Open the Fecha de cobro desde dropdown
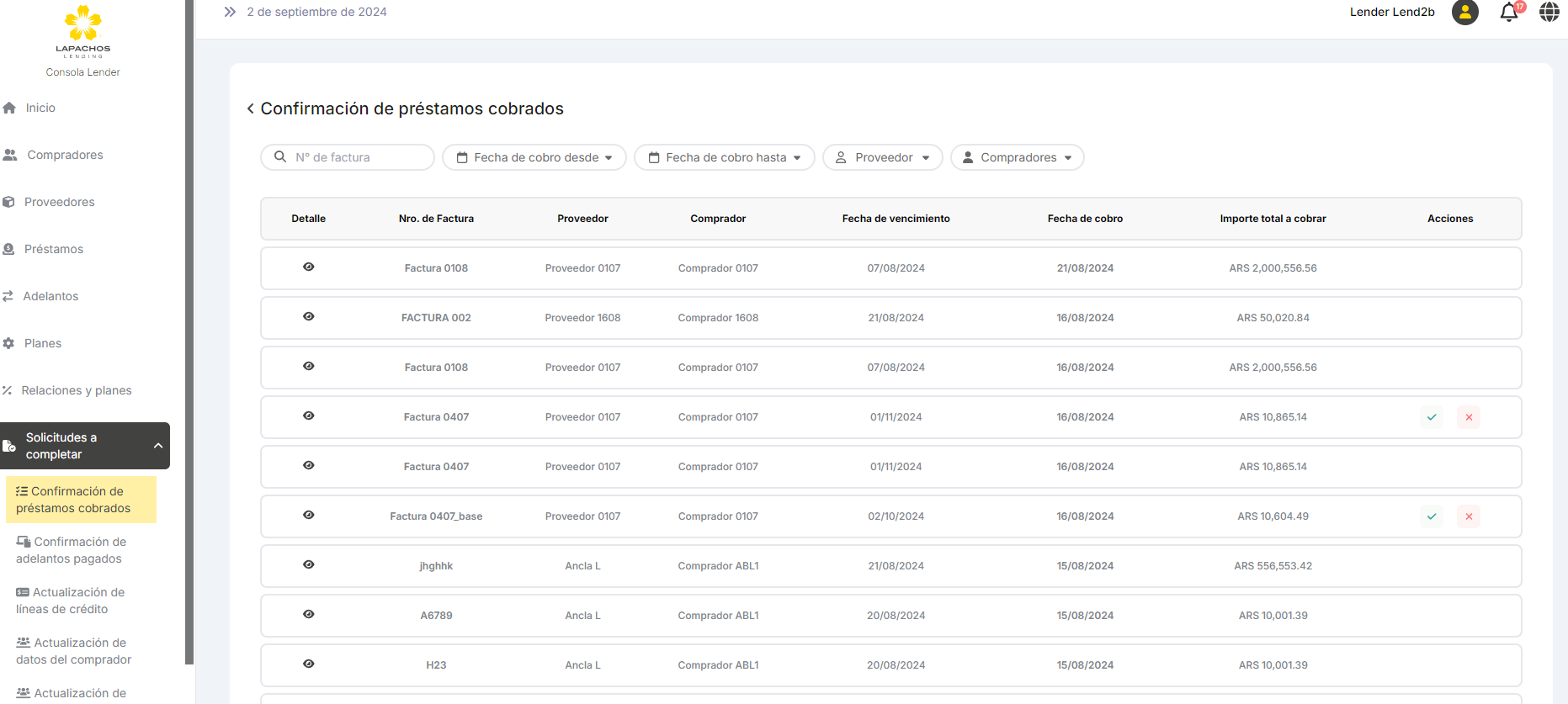 point(534,157)
